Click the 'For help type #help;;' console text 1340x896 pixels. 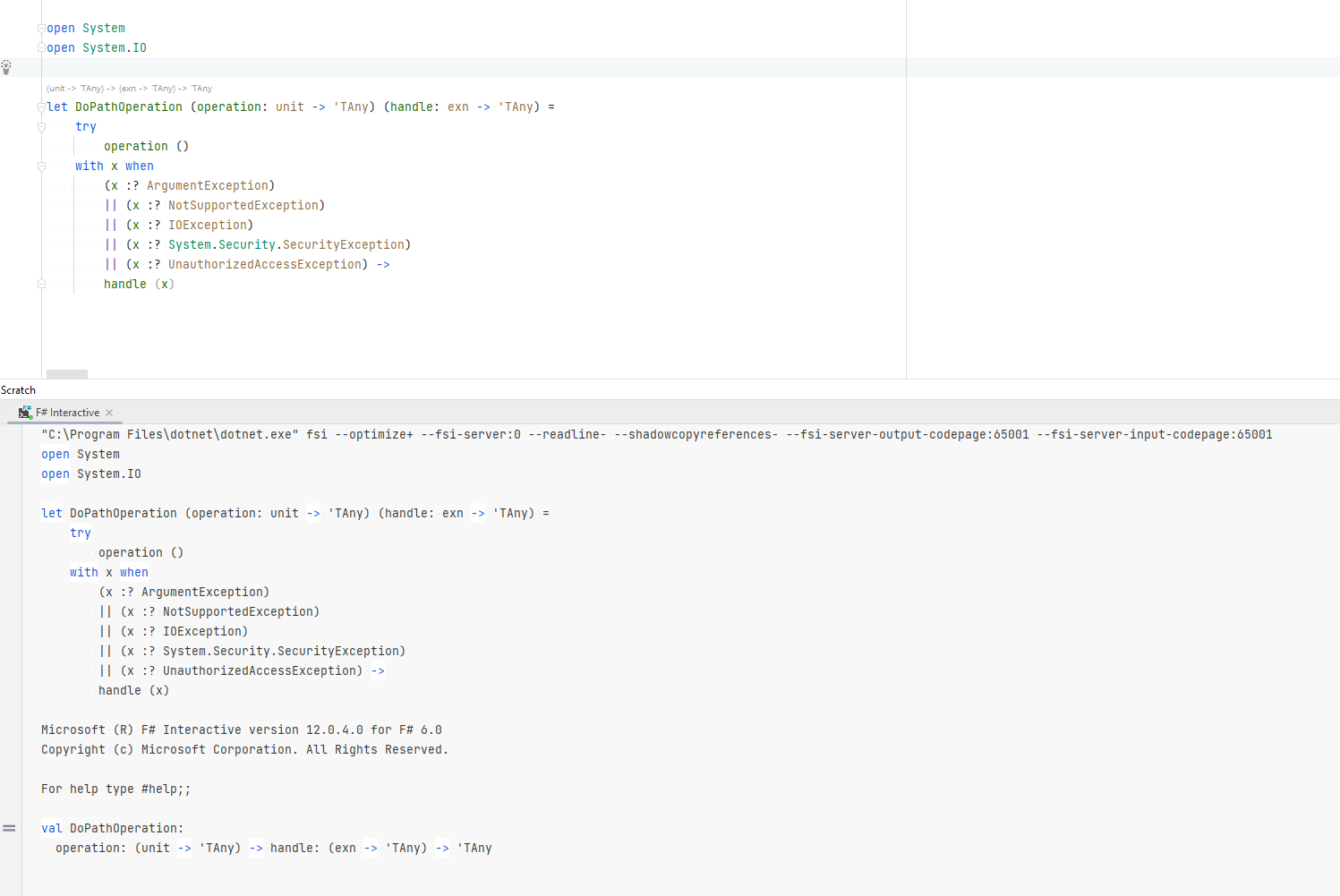click(115, 789)
